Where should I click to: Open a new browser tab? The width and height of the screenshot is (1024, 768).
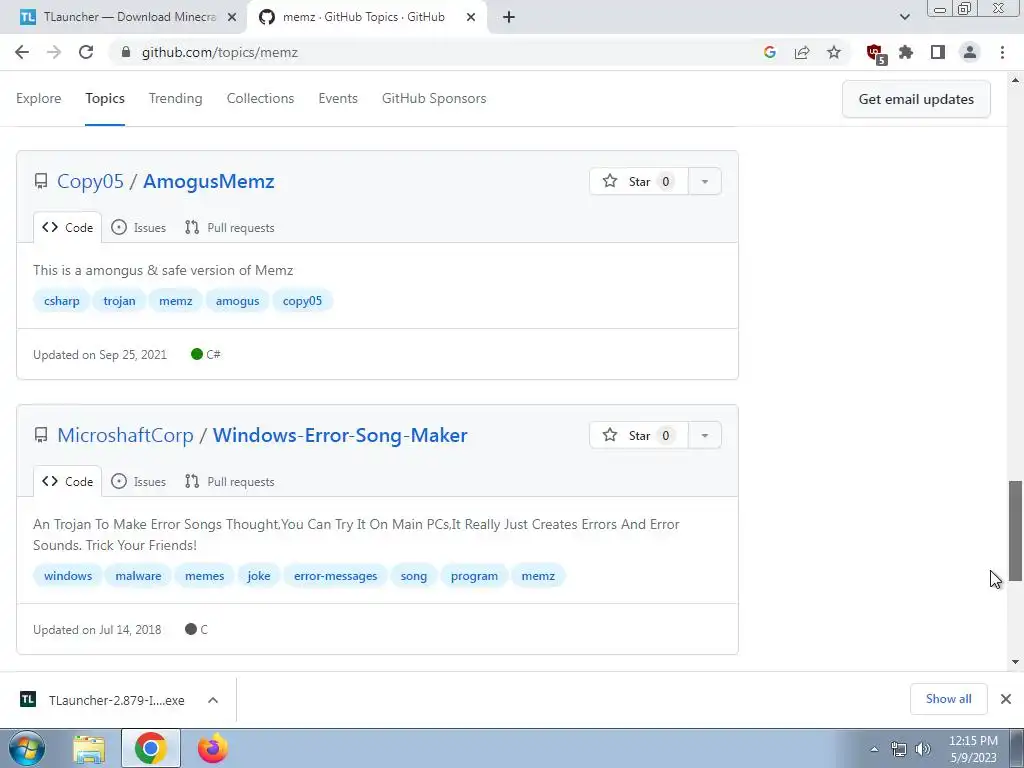[x=509, y=17]
